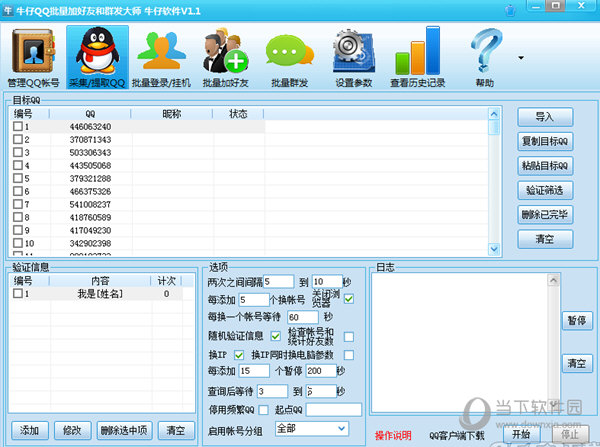Toggle 停用频繁QQ checkbox
600x447 pixels.
click(263, 410)
